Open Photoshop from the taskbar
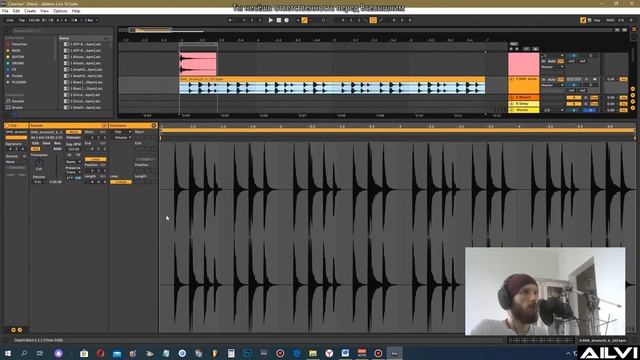 pyautogui.click(x=247, y=353)
